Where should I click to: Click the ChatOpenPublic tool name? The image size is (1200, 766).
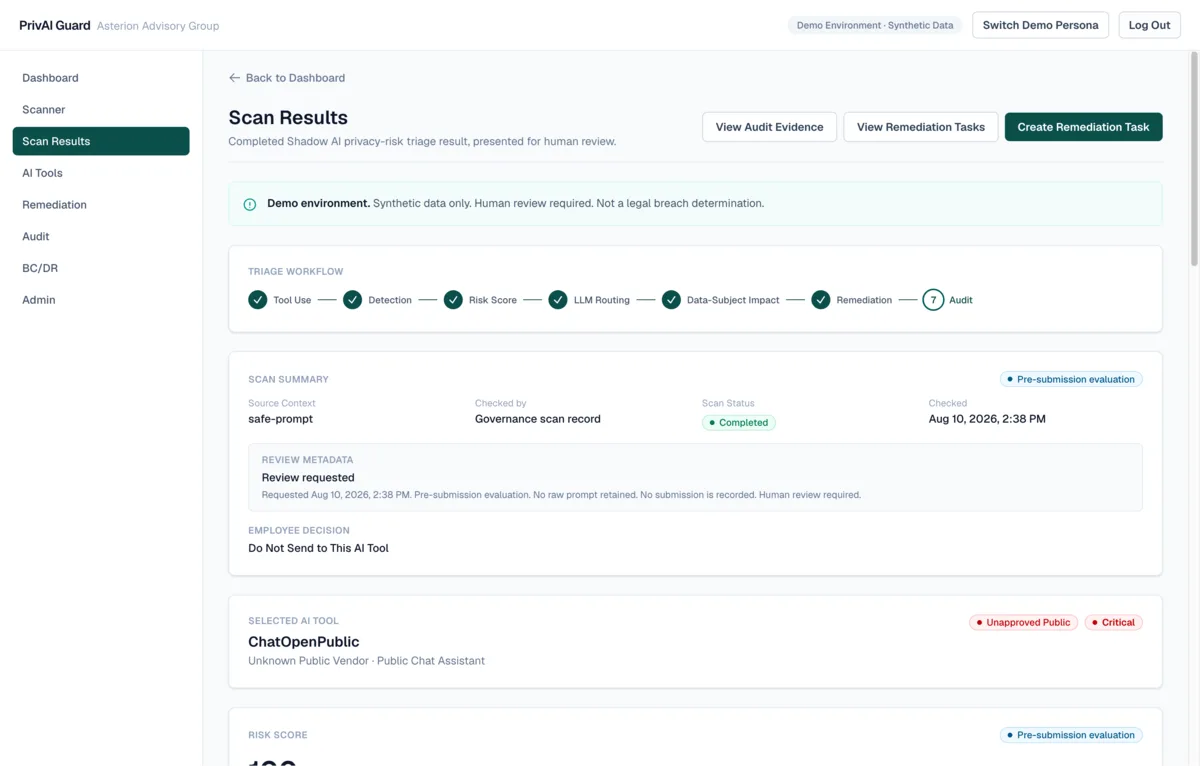(x=304, y=642)
